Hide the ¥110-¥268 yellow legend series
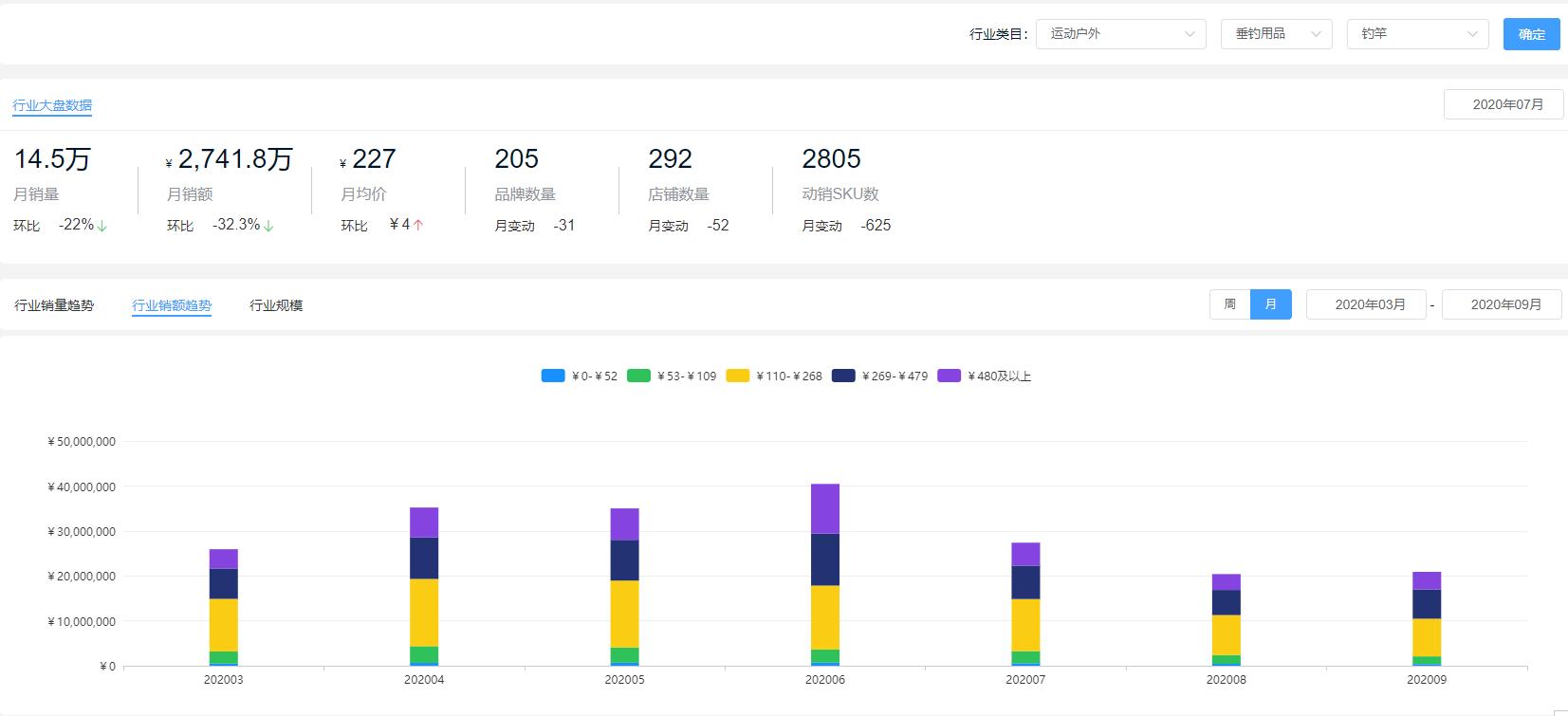The height and width of the screenshot is (716, 1568). 738,376
